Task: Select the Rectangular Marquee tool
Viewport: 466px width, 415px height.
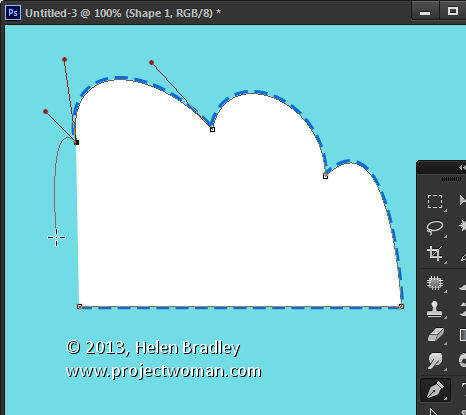Action: [x=435, y=201]
